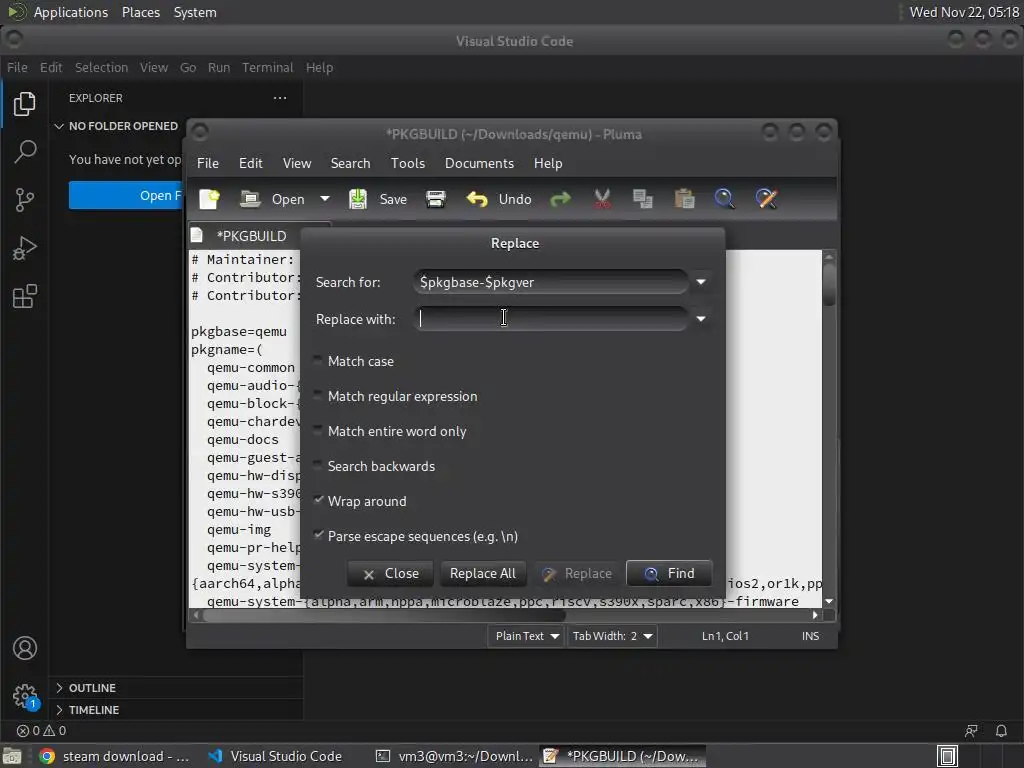Click in the Replace with text field
Viewport: 1024px width, 768px height.
551,319
